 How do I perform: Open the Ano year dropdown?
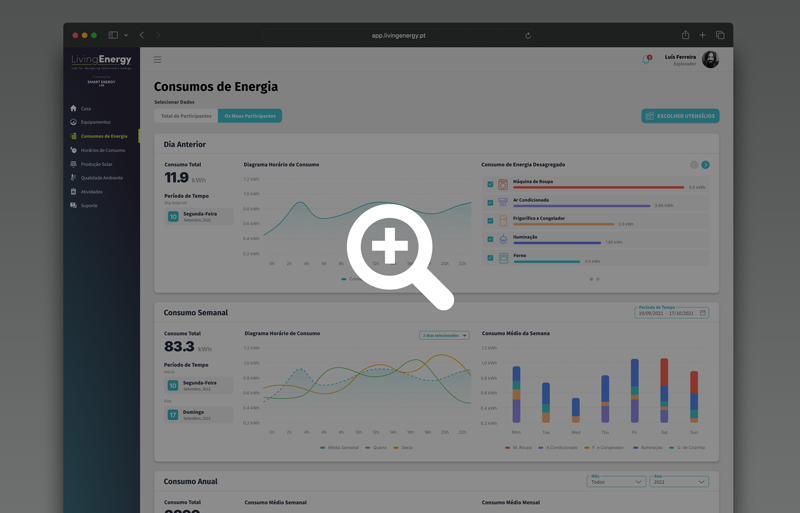click(679, 482)
